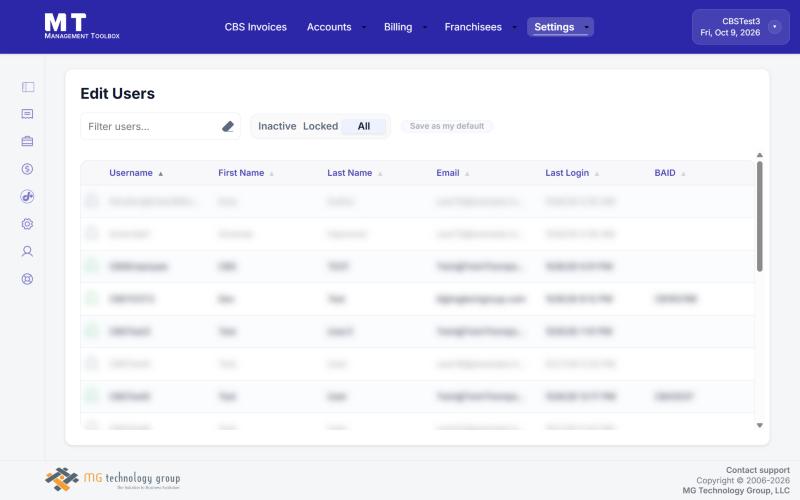
Task: Open the CBSTest3 user dropdown
Action: pos(774,27)
